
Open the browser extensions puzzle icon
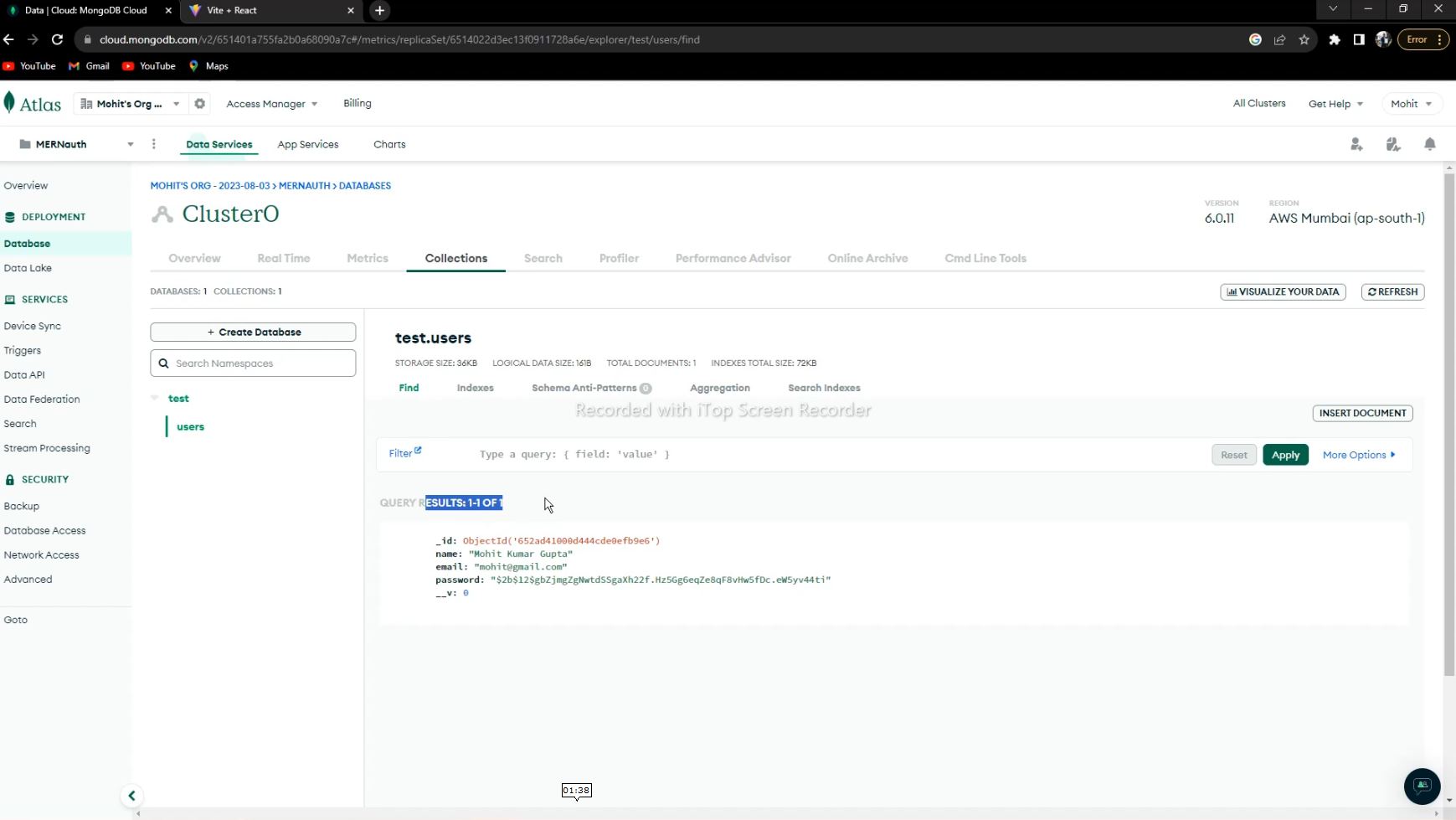pyautogui.click(x=1334, y=39)
